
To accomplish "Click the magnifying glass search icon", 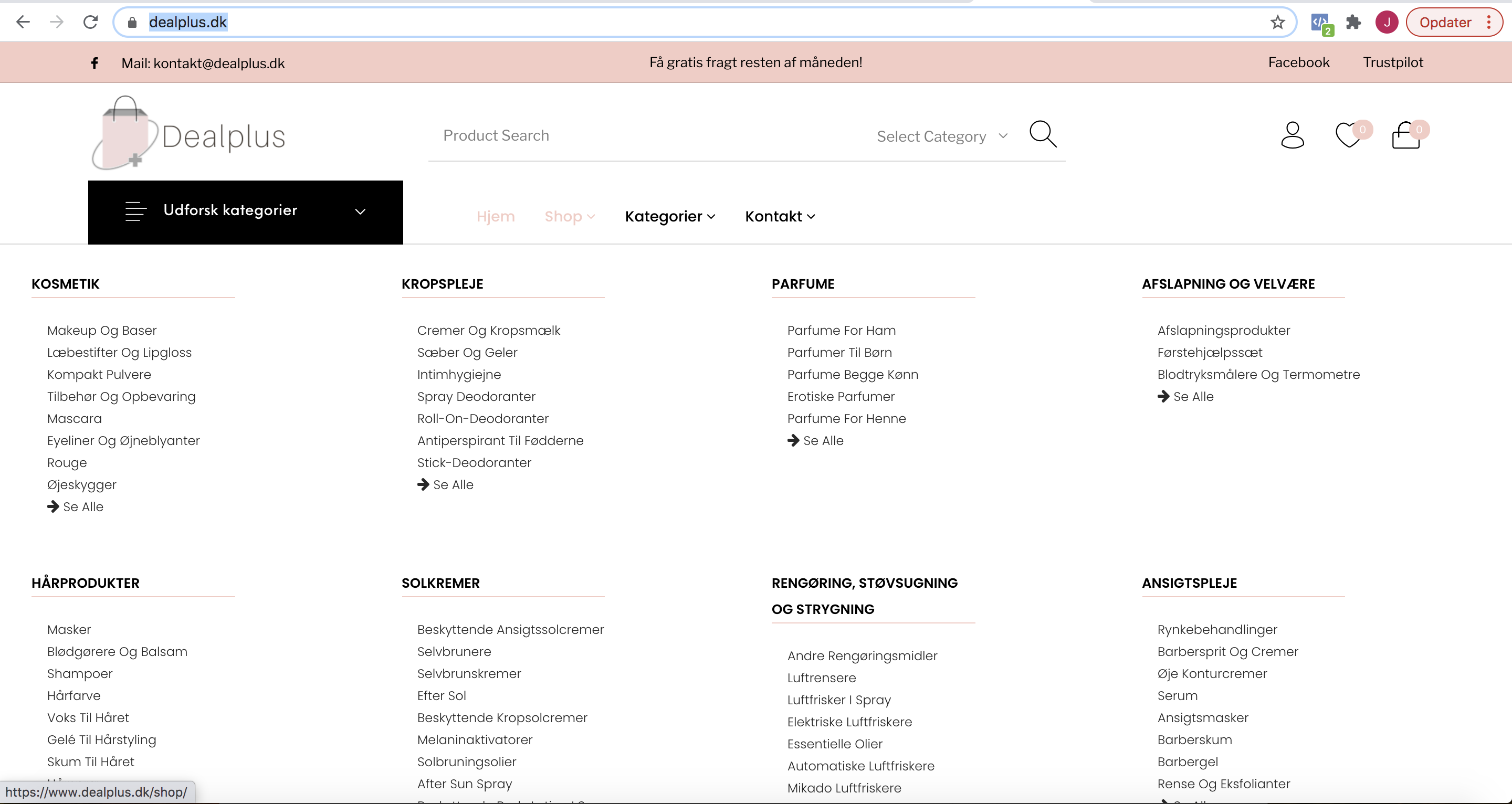I will (1043, 134).
